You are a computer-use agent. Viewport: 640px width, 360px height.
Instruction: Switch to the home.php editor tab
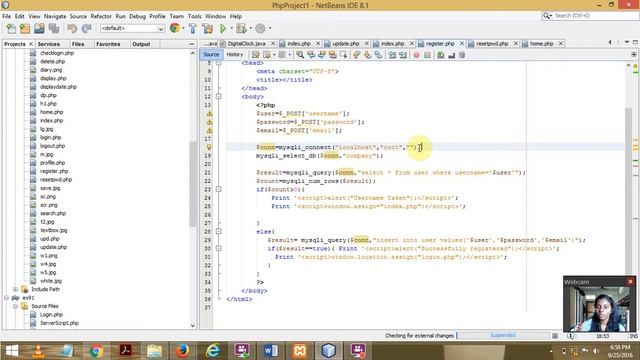coord(541,43)
